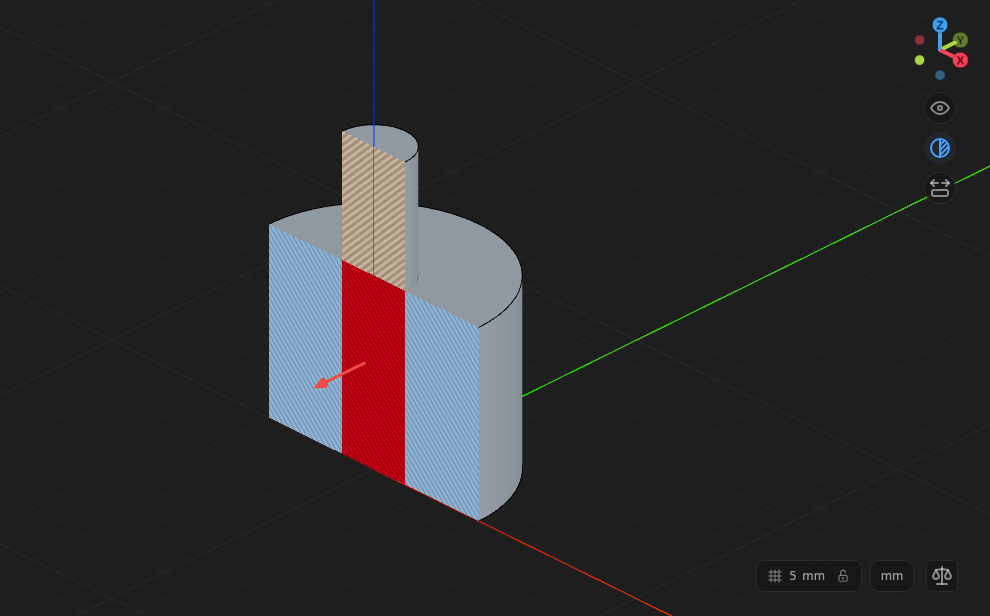
Task: Open the measure dimension tool icon
Action: pos(940,188)
